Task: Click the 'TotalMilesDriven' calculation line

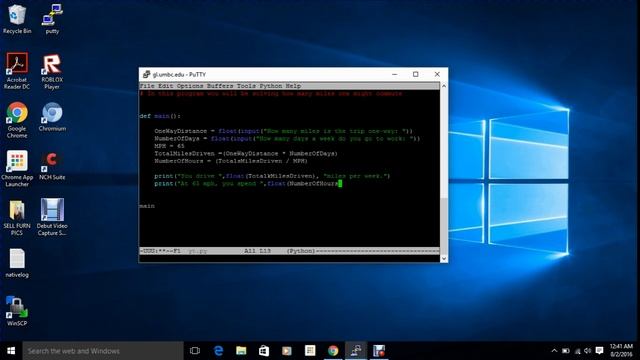Action: pos(246,153)
